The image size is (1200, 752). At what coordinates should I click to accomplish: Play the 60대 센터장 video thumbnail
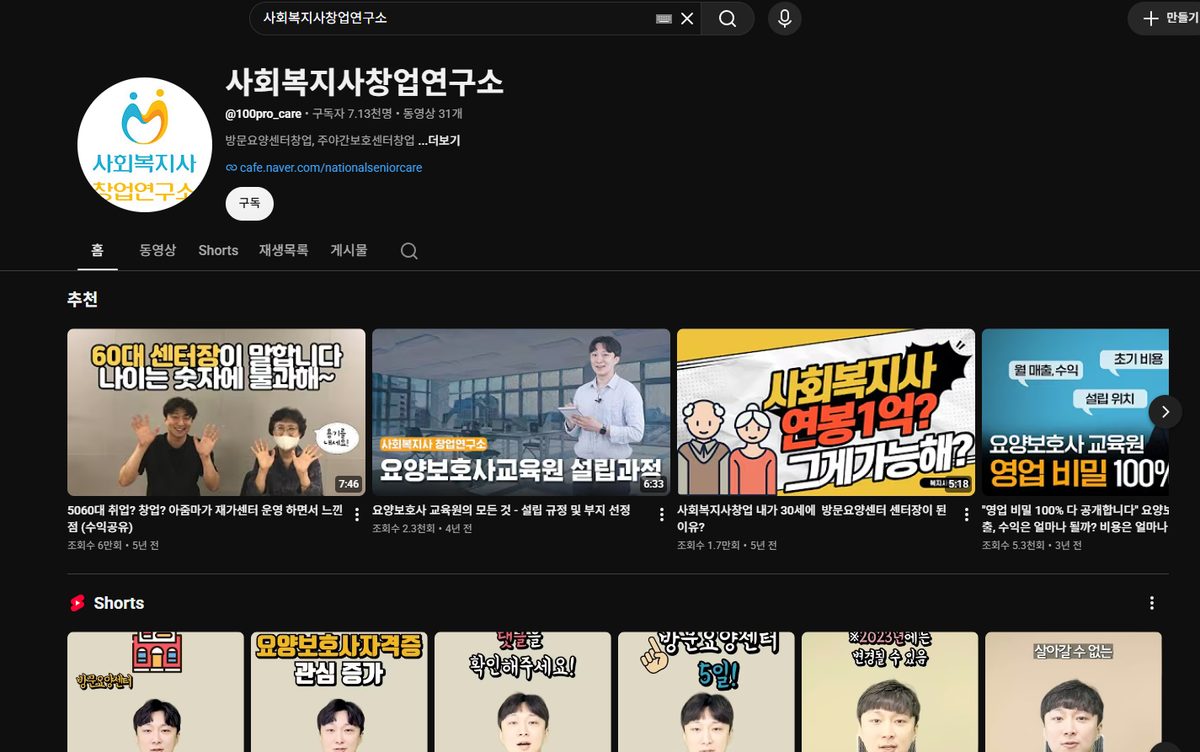point(216,412)
